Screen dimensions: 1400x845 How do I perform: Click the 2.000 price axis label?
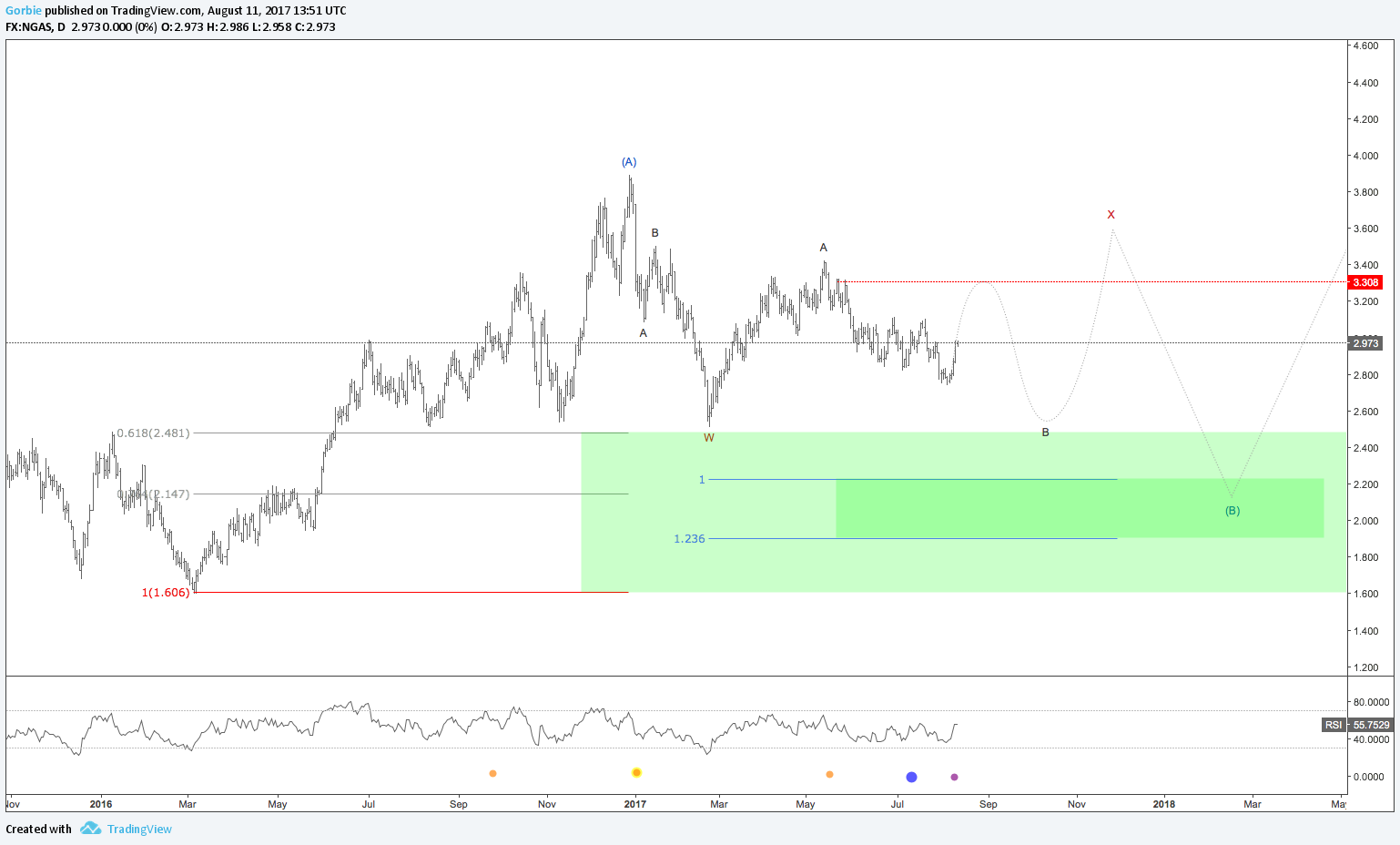[x=1365, y=521]
